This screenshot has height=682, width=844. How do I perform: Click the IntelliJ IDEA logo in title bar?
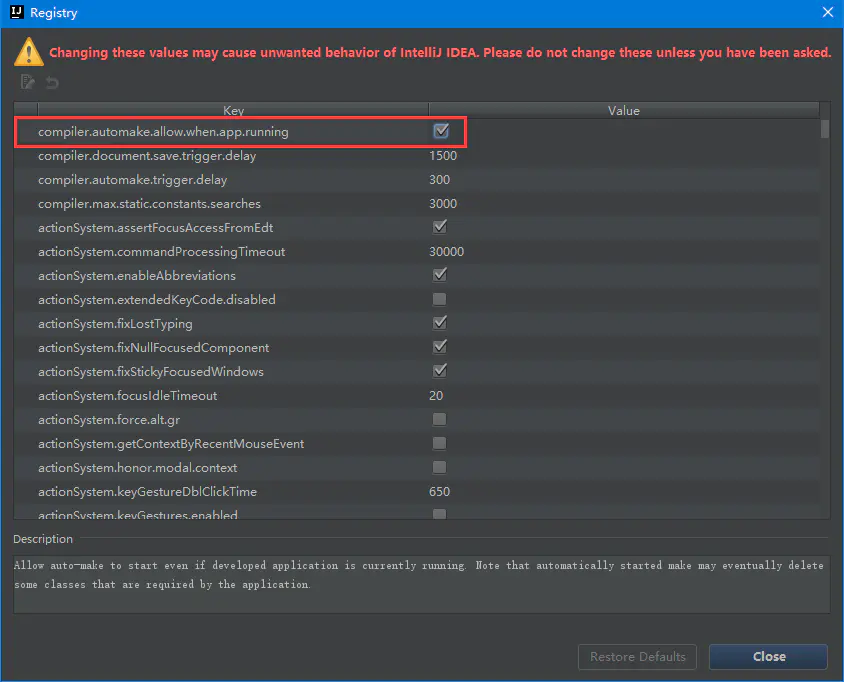tap(17, 12)
